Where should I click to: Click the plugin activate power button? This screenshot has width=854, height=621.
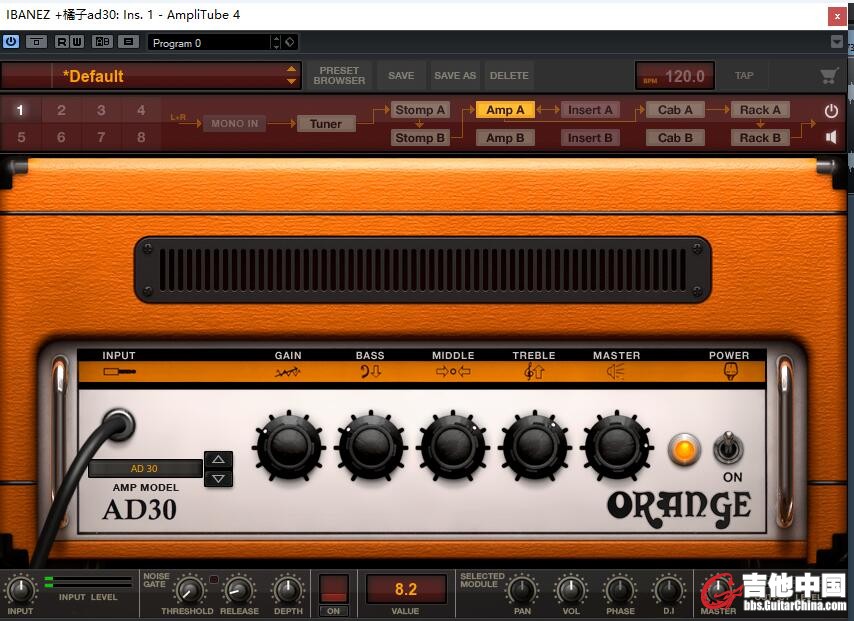click(11, 42)
